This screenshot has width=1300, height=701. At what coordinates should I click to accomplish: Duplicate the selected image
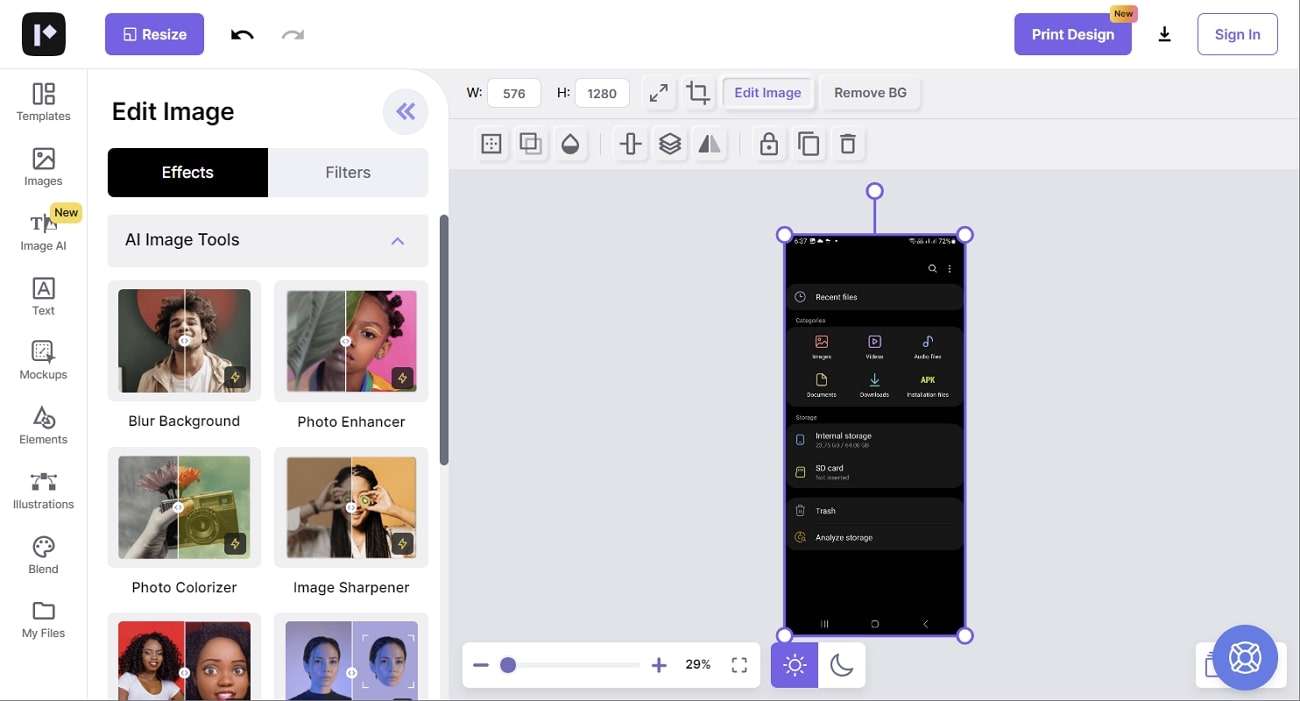[x=809, y=143]
